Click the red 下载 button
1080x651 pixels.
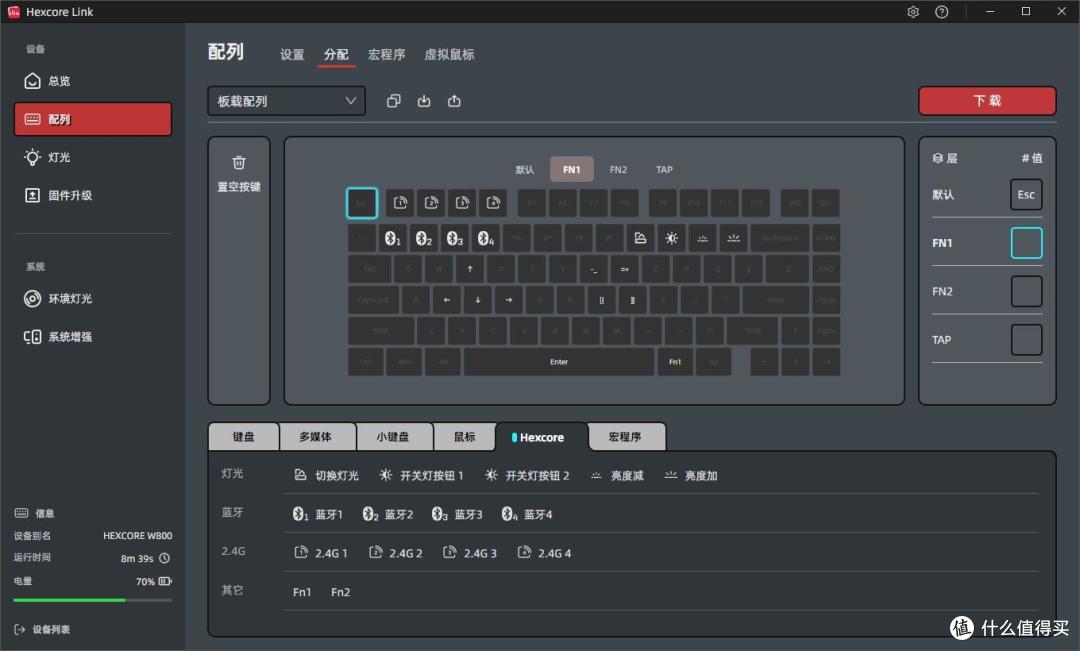[987, 101]
